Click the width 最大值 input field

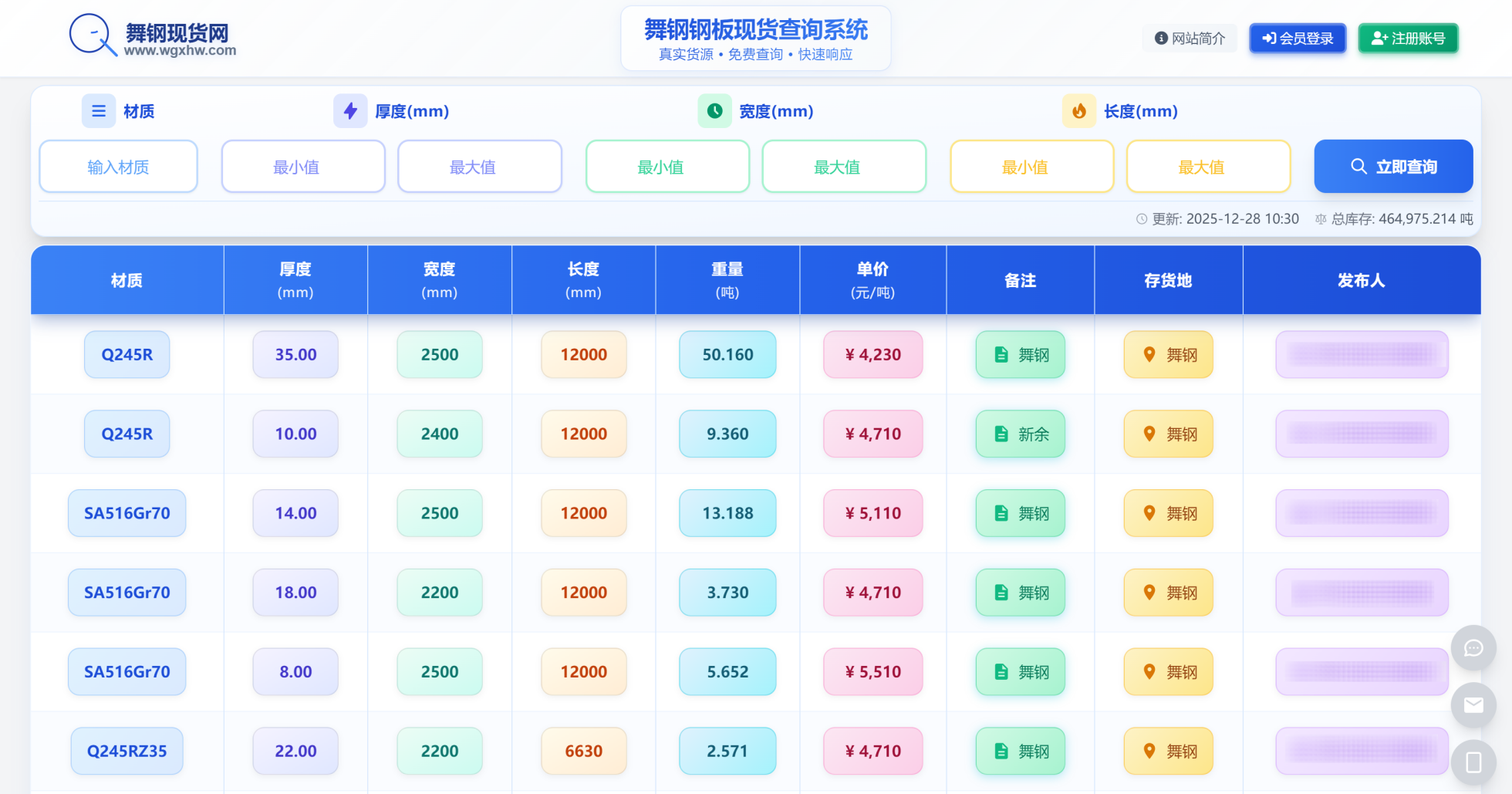844,167
